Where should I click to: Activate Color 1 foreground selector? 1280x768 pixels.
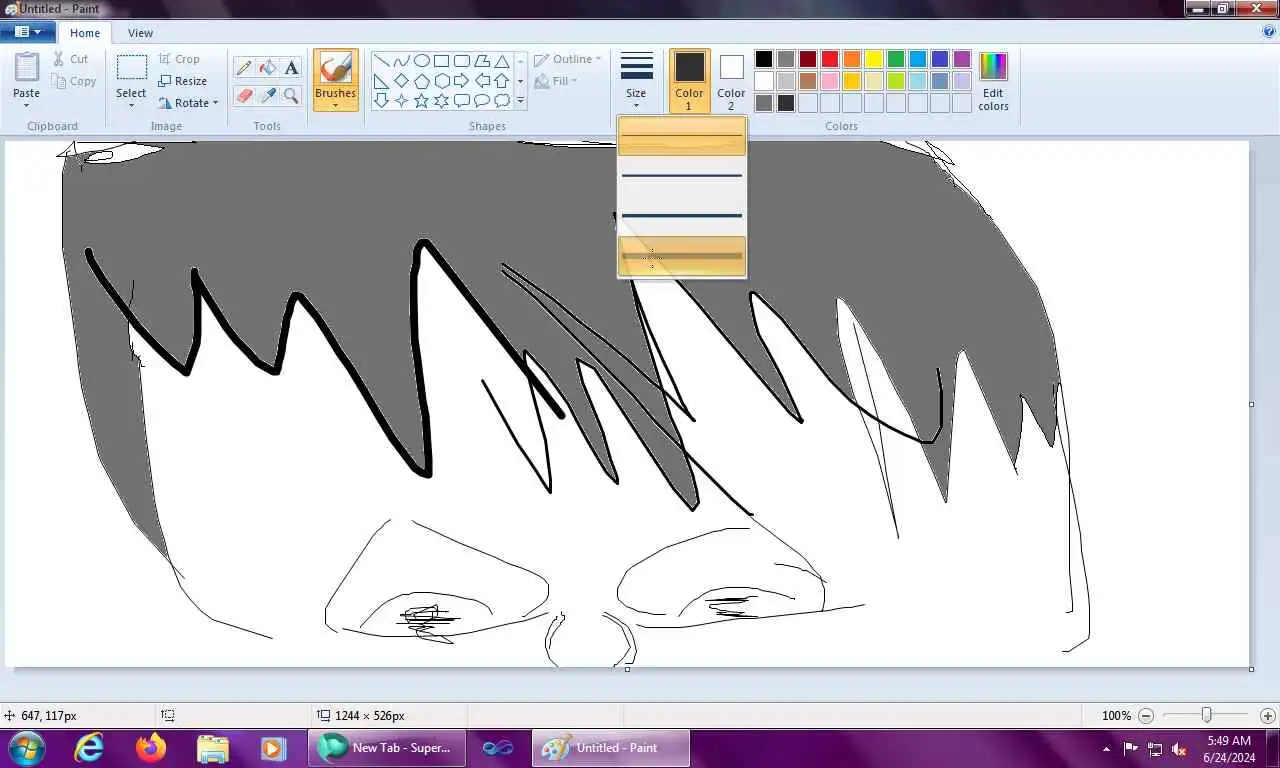pos(689,81)
